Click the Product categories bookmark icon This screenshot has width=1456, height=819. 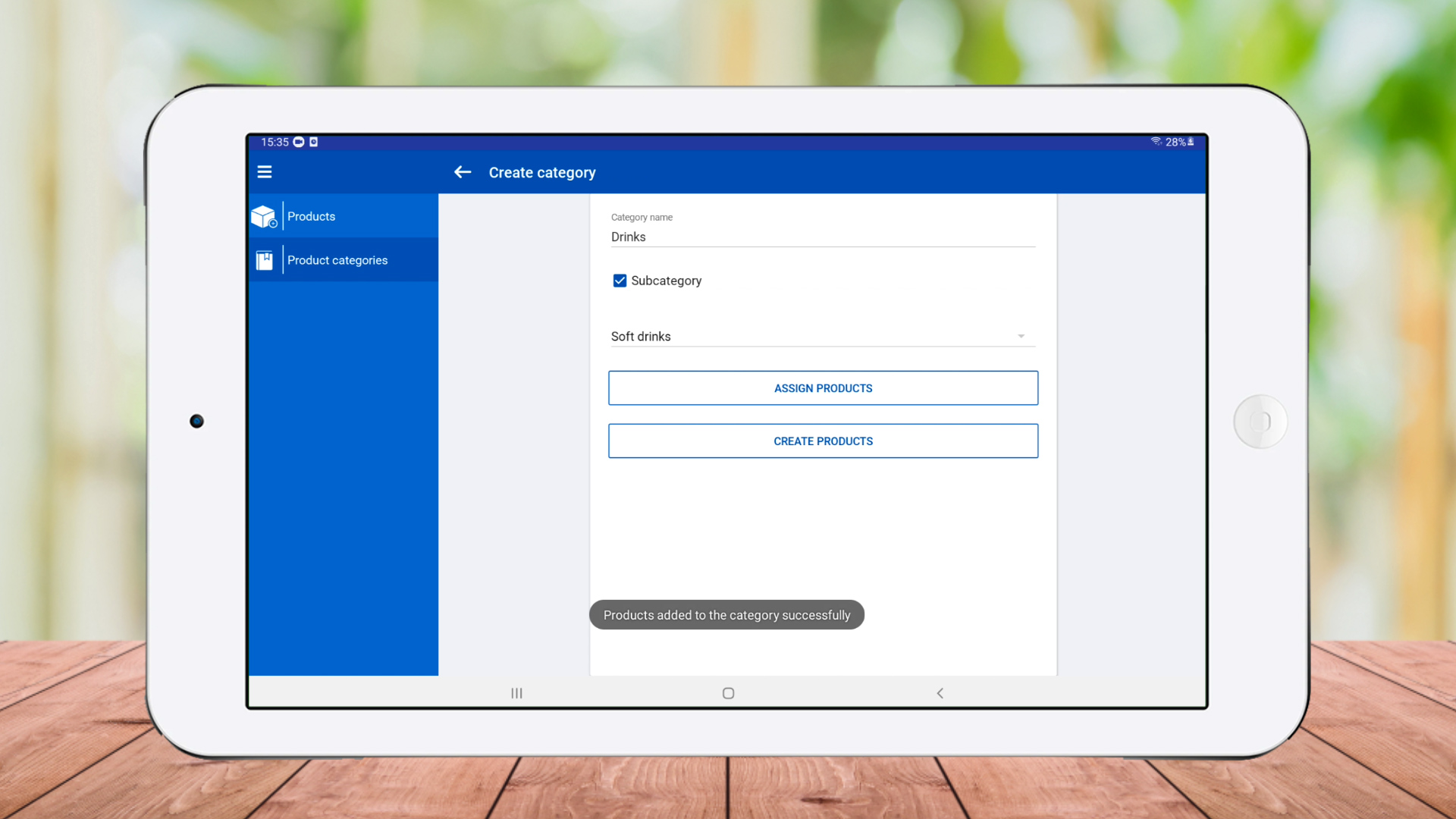(264, 261)
